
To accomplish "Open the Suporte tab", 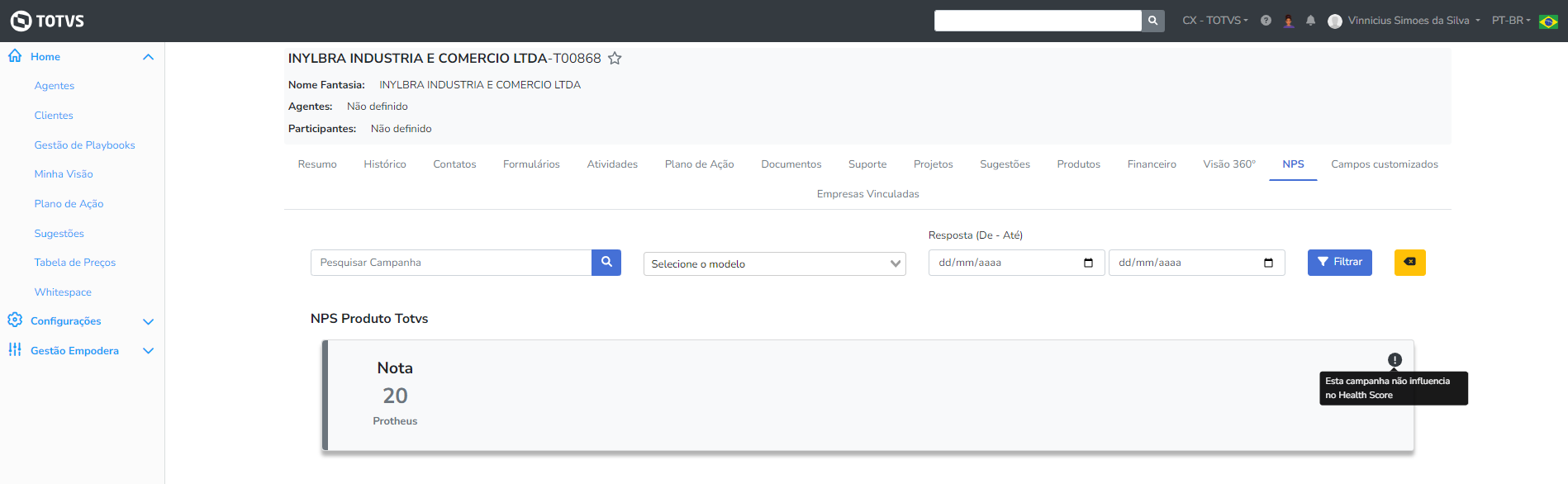I will click(867, 164).
